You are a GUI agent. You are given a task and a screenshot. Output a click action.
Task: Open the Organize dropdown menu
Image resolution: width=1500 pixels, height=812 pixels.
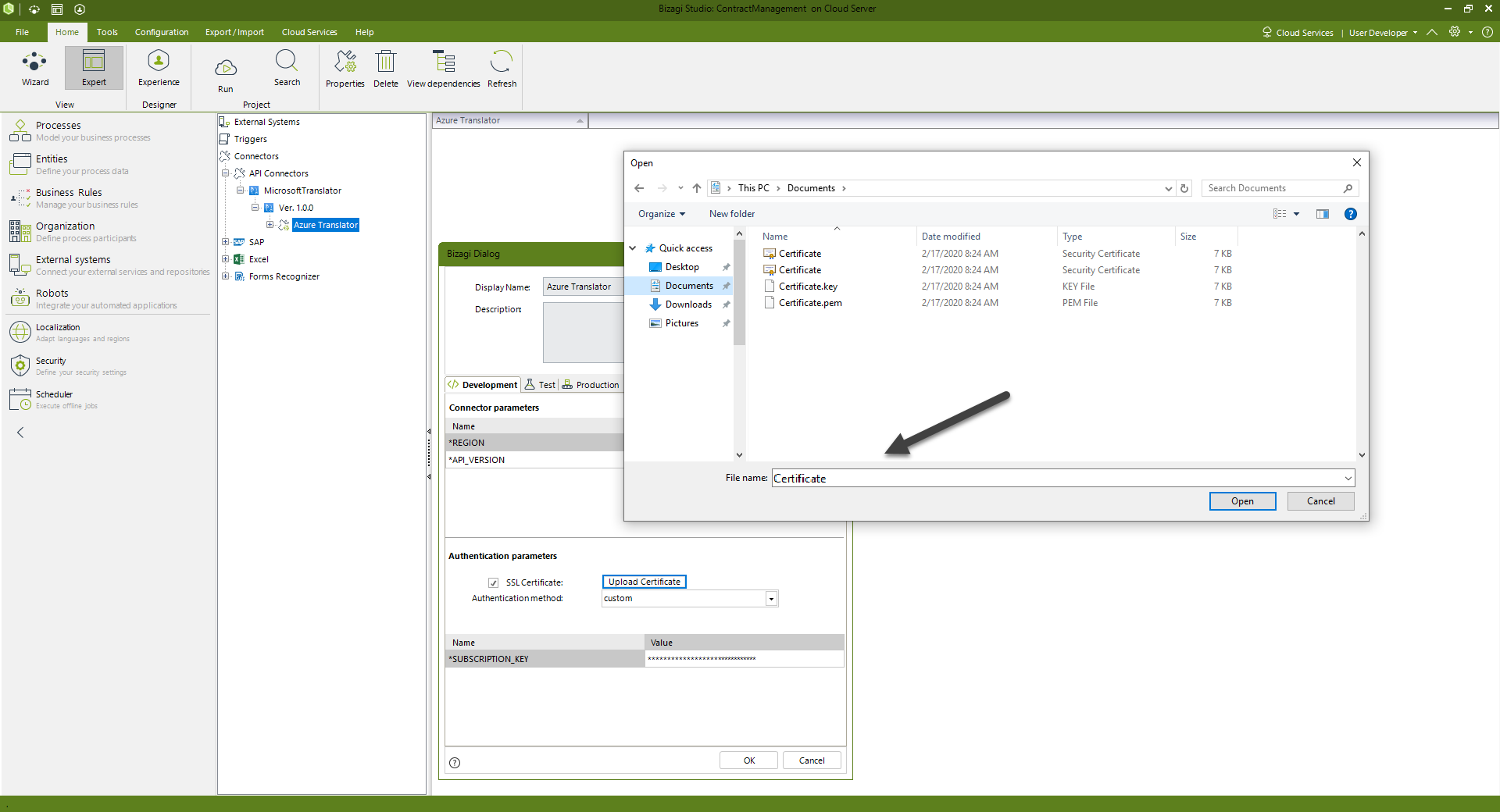coord(661,214)
